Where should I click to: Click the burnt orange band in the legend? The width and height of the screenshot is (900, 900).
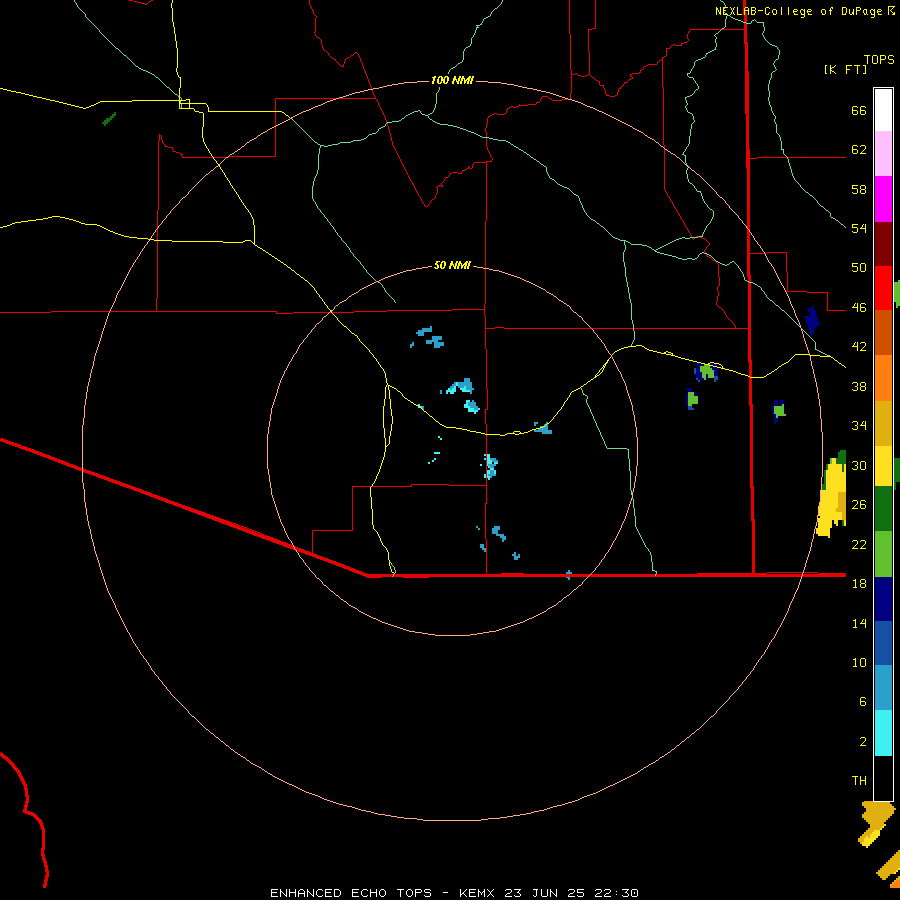(x=883, y=333)
